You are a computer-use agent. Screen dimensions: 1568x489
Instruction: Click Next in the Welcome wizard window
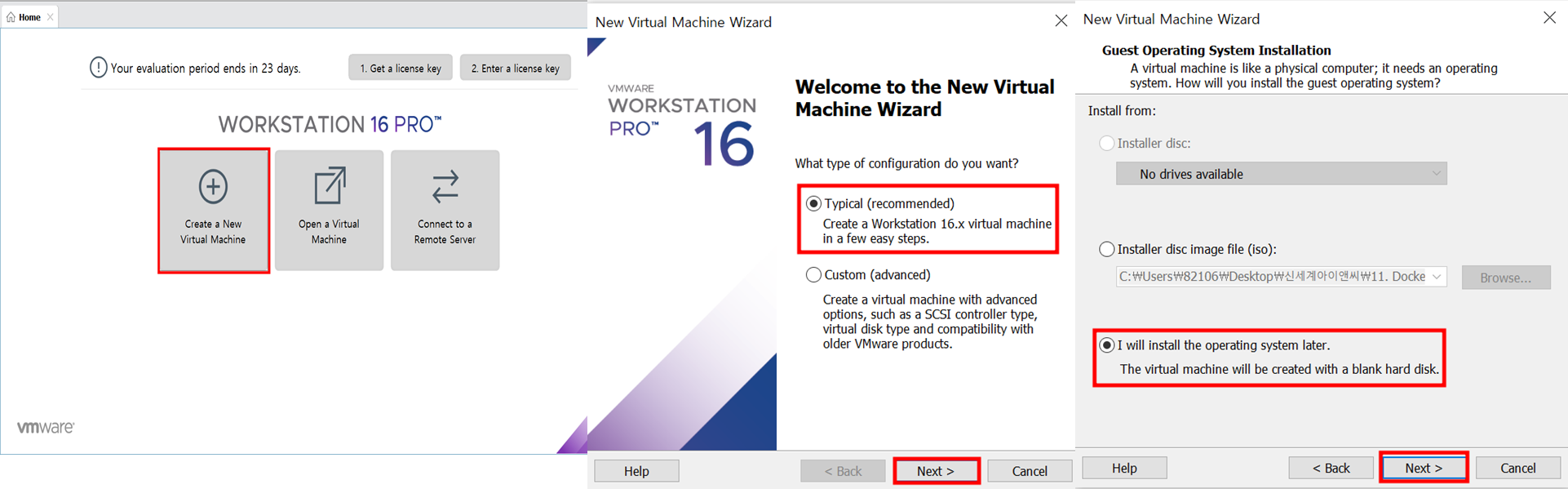click(x=936, y=471)
